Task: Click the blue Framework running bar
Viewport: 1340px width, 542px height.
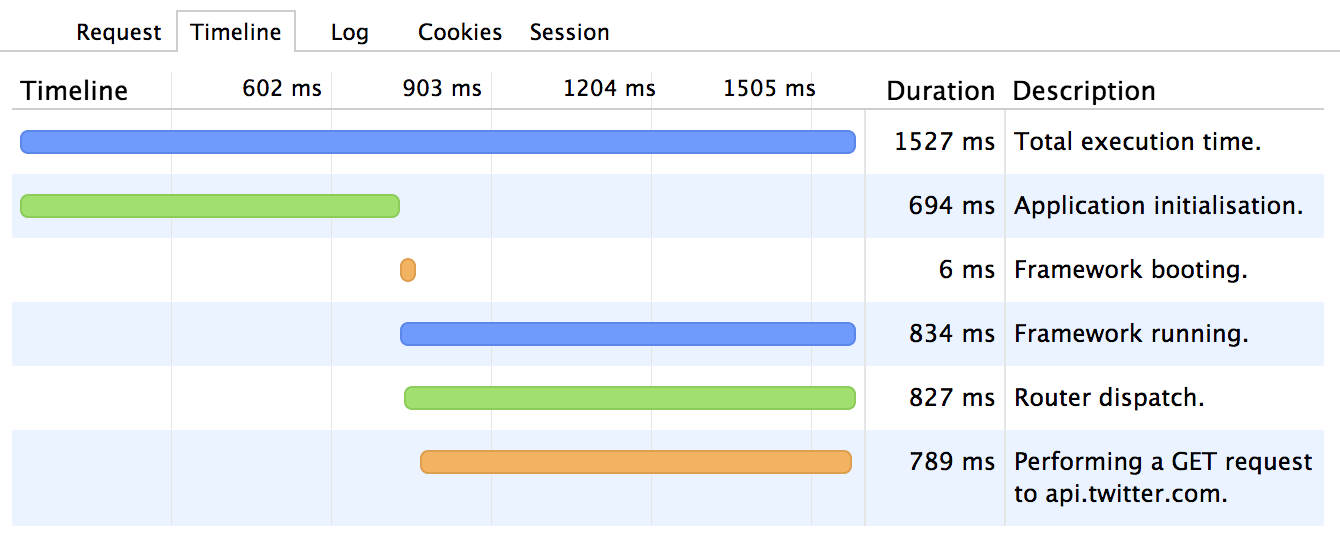Action: [x=628, y=334]
